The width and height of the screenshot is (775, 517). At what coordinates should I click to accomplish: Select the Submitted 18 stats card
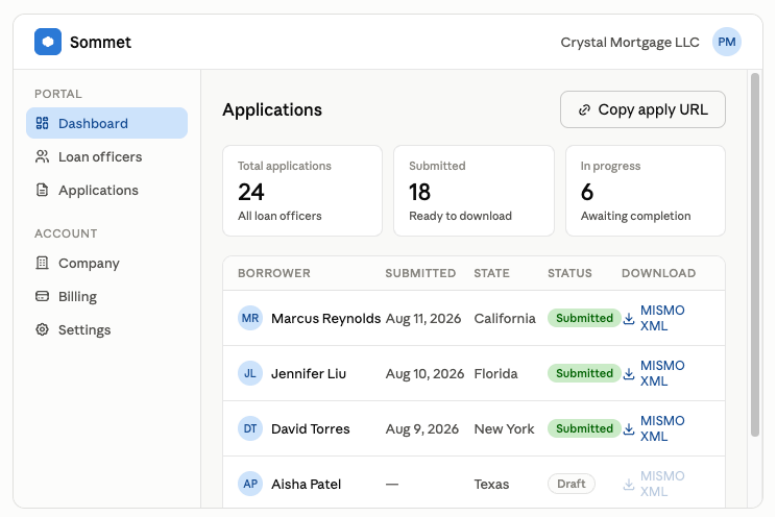474,190
